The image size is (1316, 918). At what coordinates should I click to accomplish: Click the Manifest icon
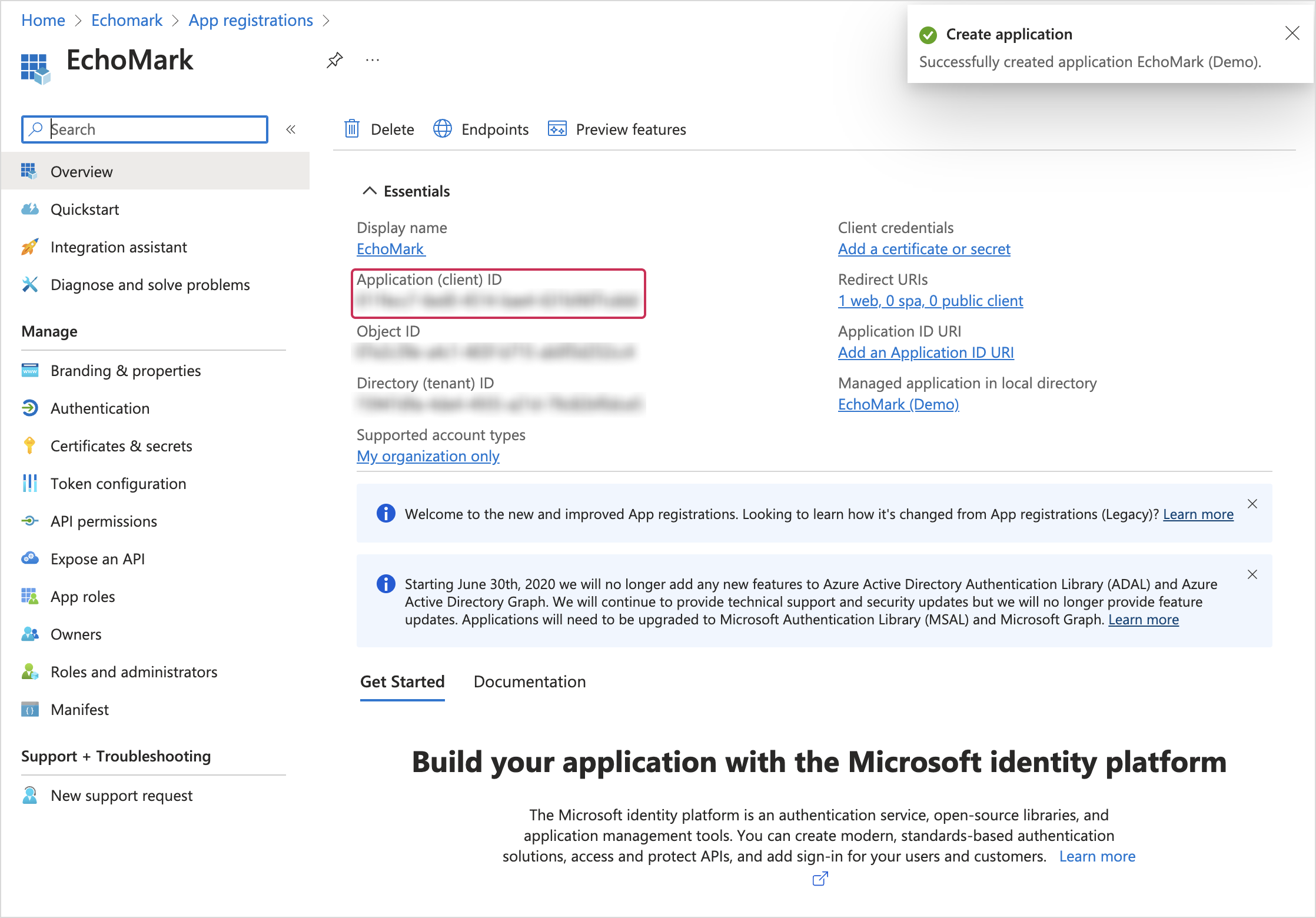tap(29, 709)
